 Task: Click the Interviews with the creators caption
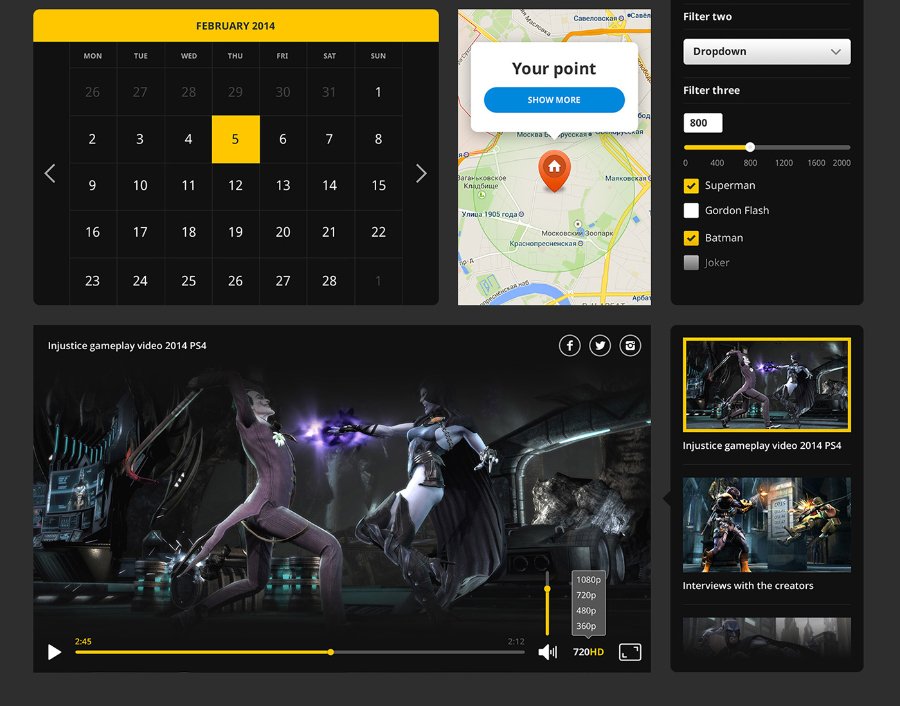click(x=748, y=586)
